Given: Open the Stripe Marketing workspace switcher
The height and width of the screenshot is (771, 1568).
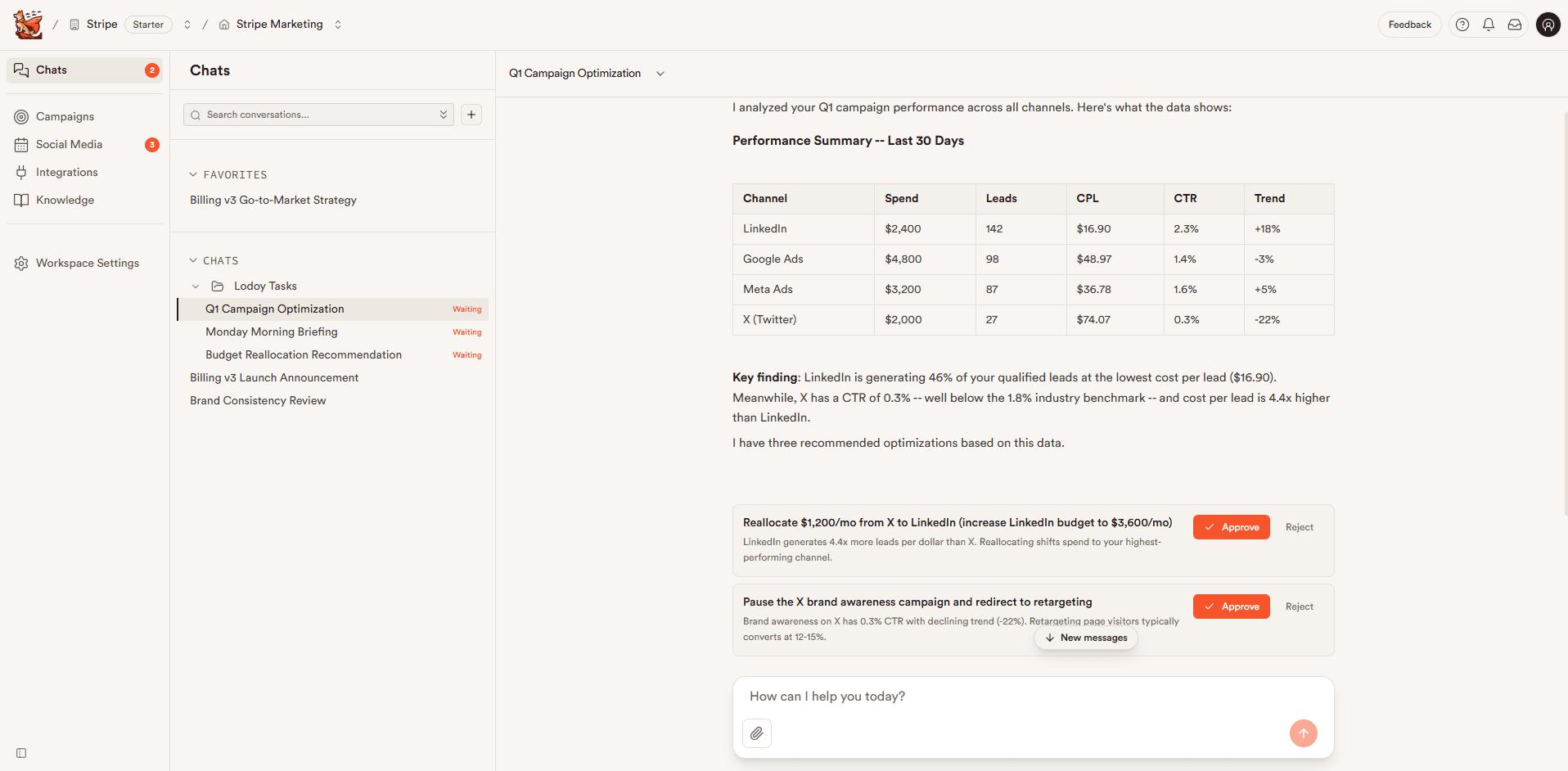Looking at the screenshot, I should 338,25.
